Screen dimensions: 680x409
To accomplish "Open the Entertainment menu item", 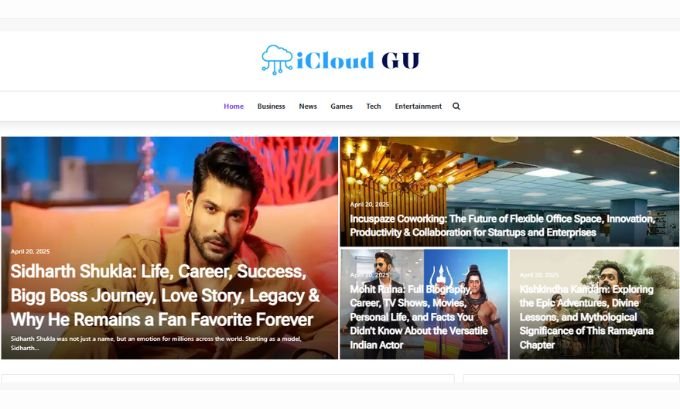I will point(418,106).
